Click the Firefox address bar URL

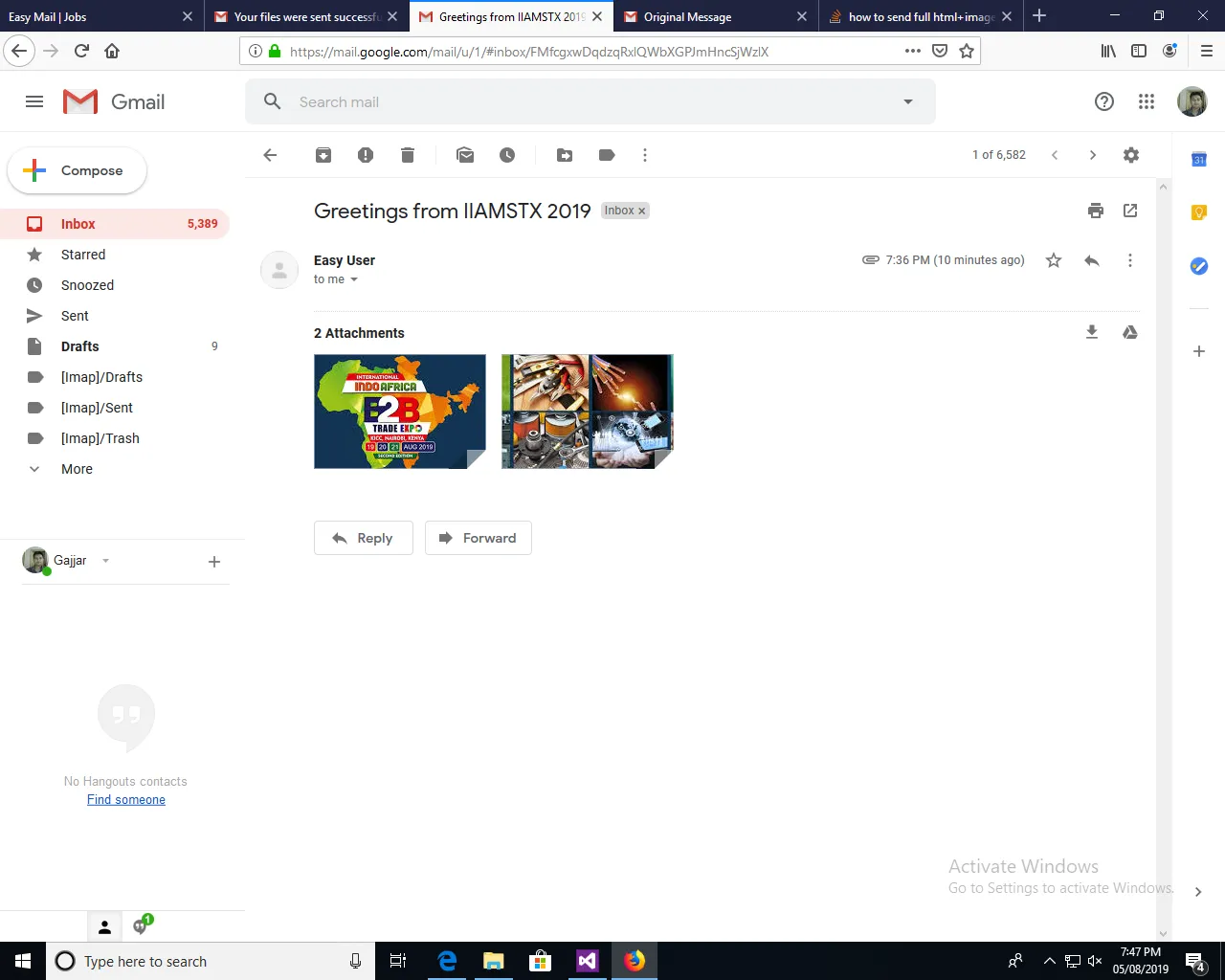coord(528,52)
